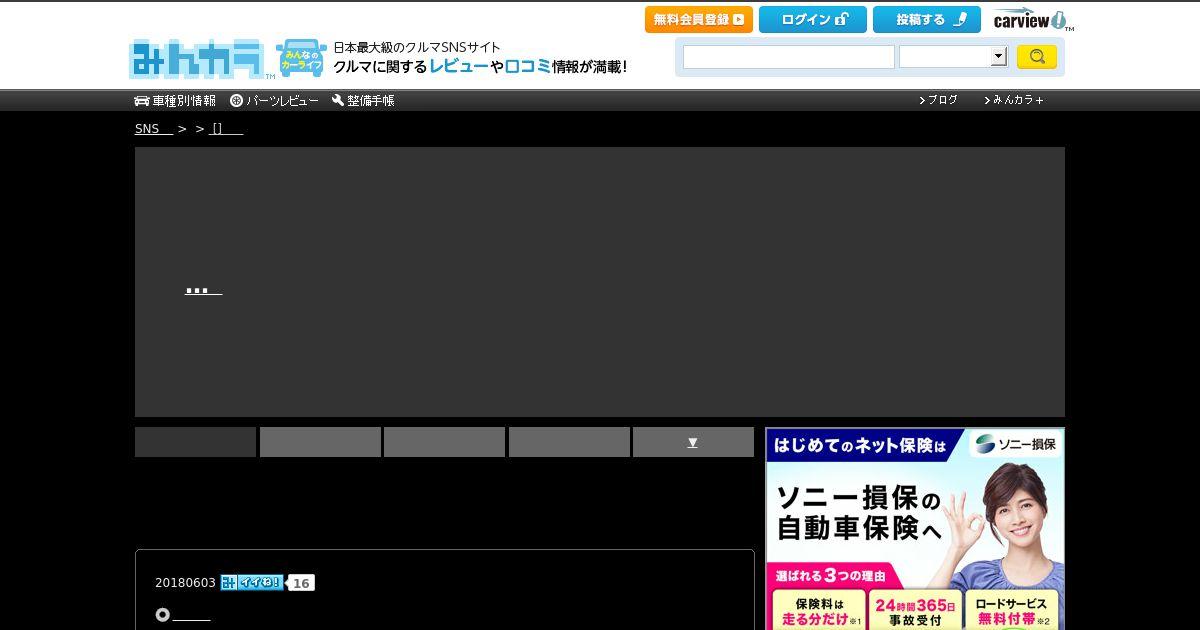Click the ログイン button
The width and height of the screenshot is (1200, 630).
point(813,20)
